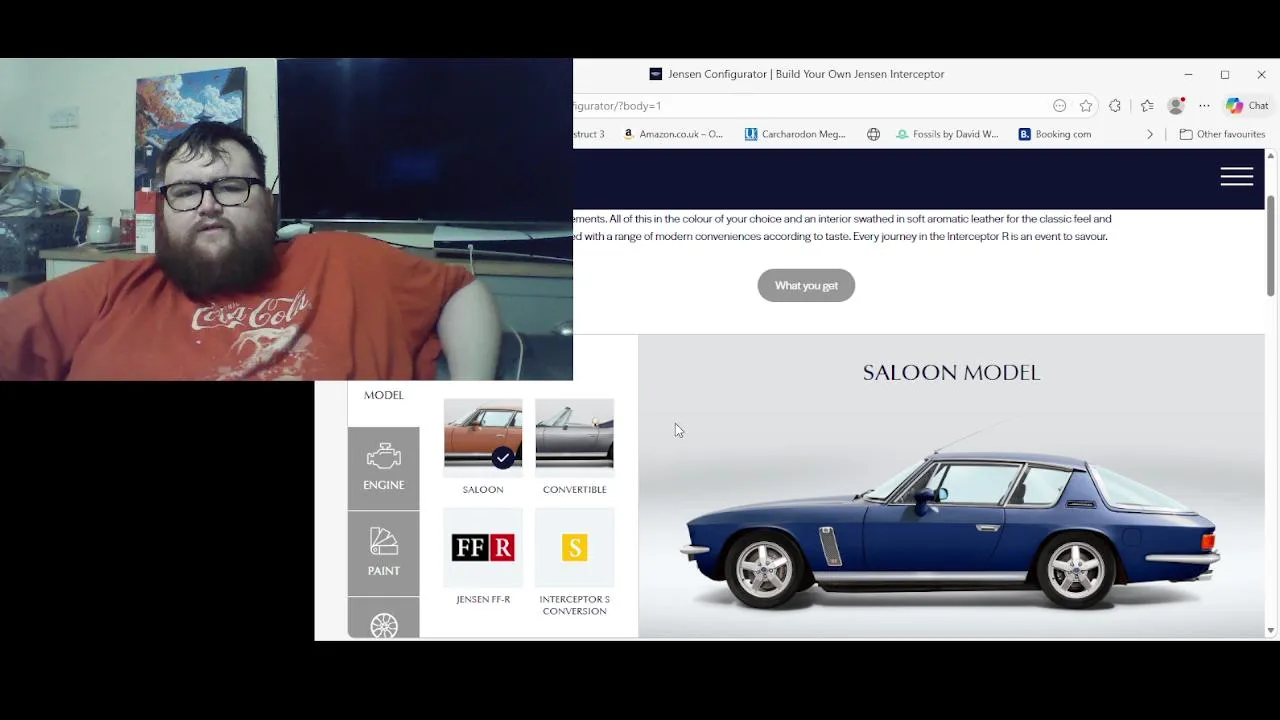Open the Model tab
Screen dimensions: 1280x720
click(383, 395)
